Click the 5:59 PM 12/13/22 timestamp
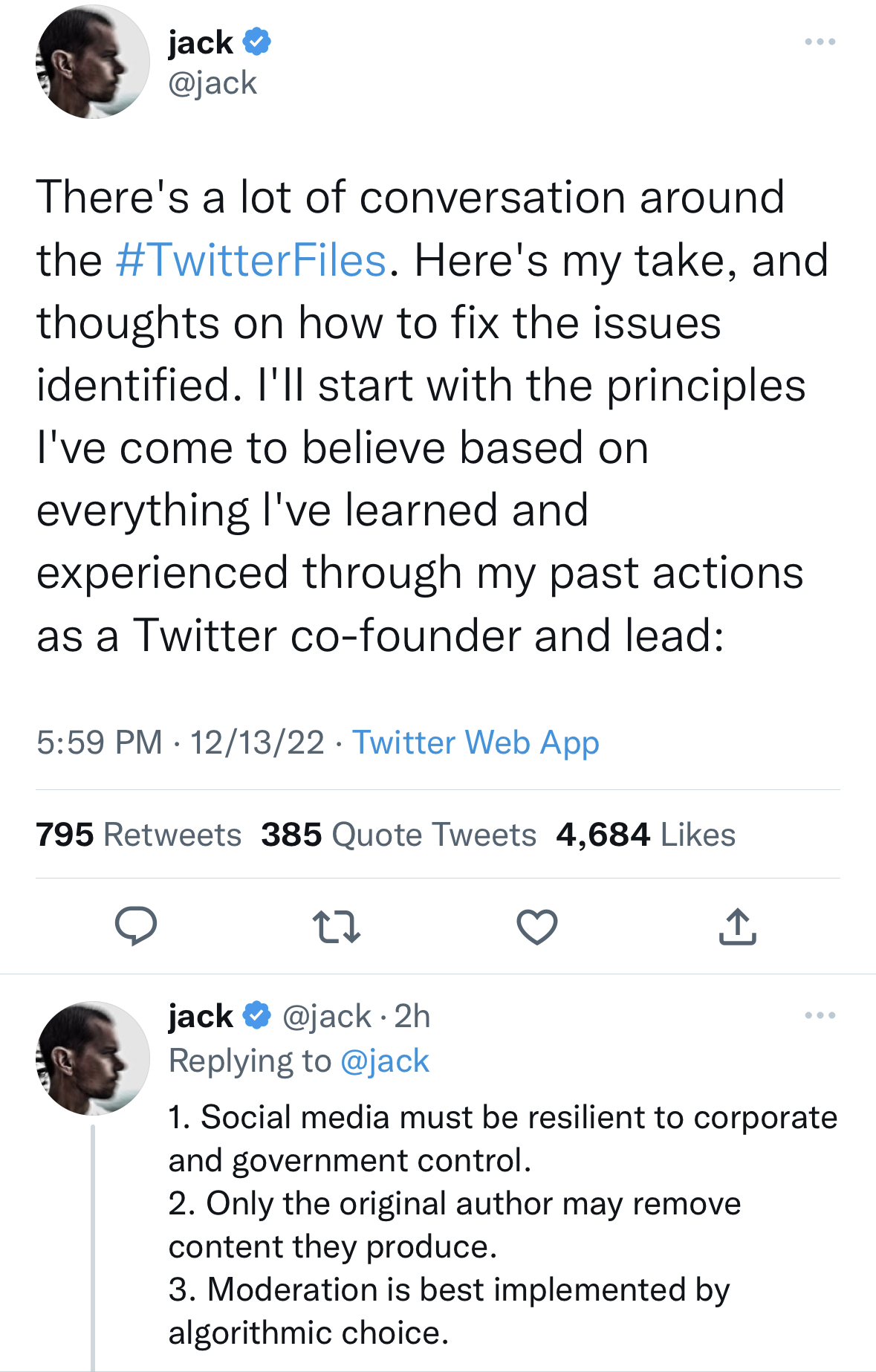 (x=181, y=742)
